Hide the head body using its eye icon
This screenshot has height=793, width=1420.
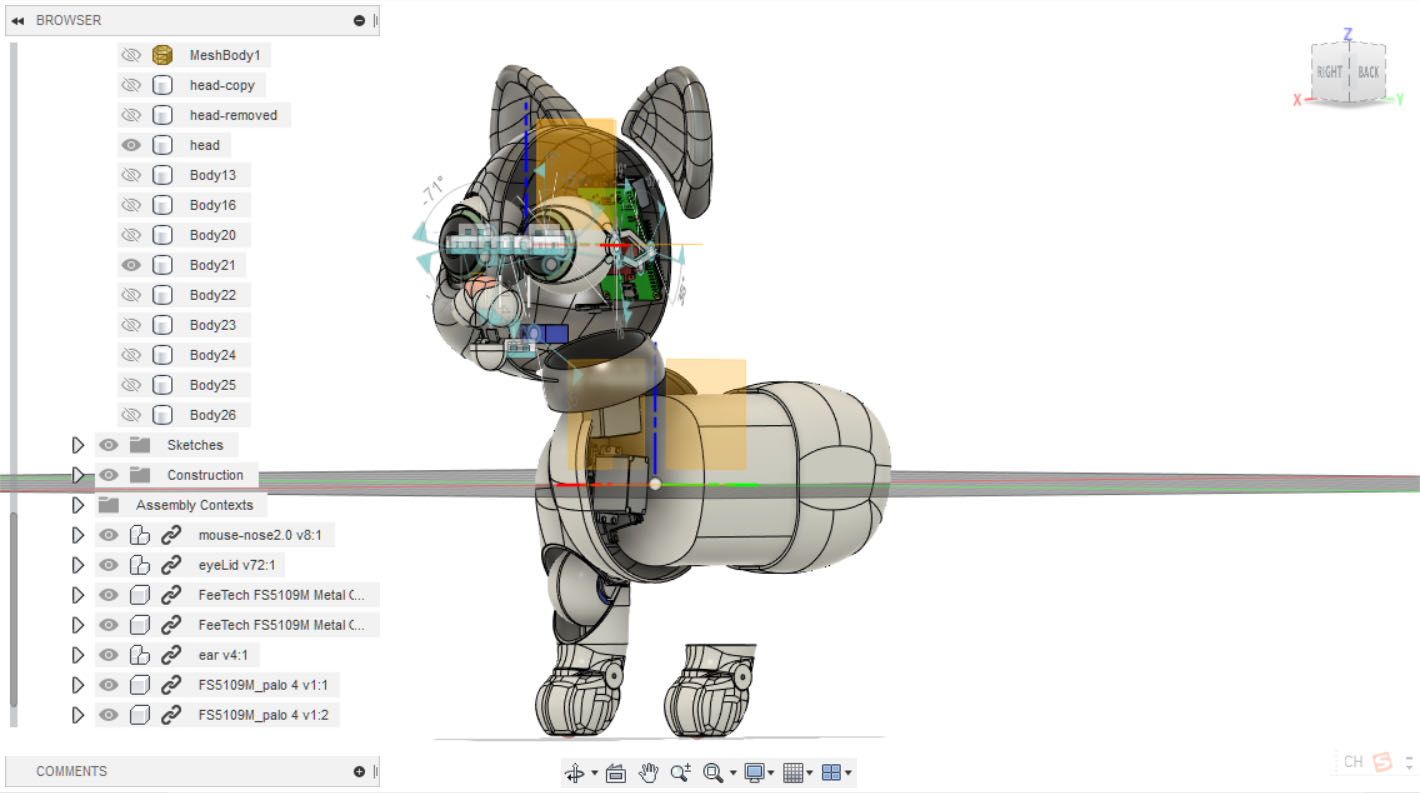(x=131, y=145)
